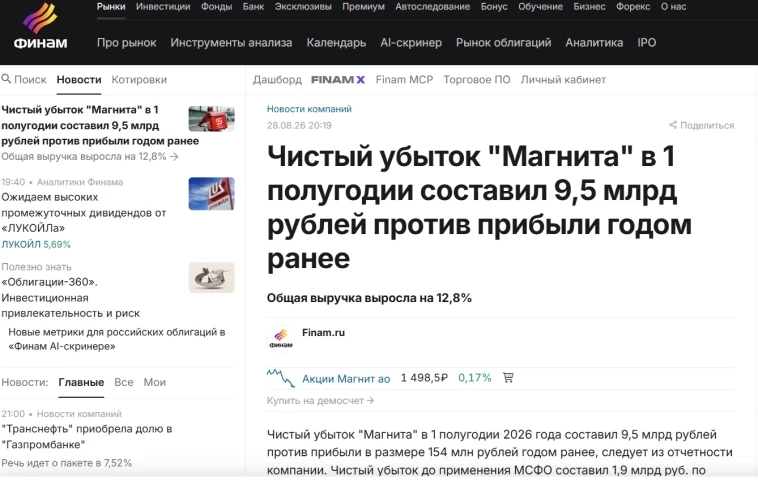Image resolution: width=758 pixels, height=480 pixels.
Task: Open Инструменты анализа submenu
Action: 231,43
